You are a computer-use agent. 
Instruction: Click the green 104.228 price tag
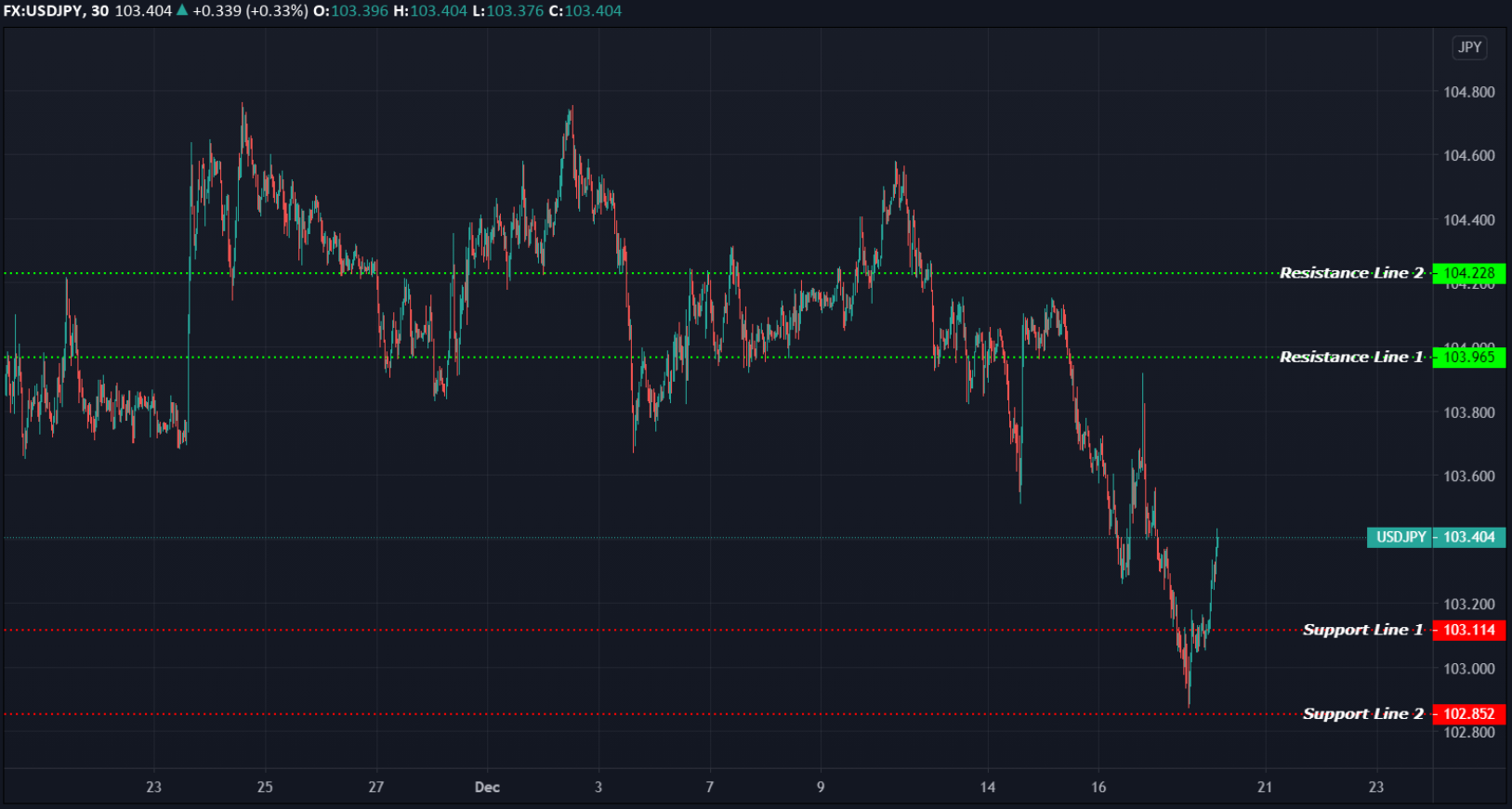(x=1468, y=273)
